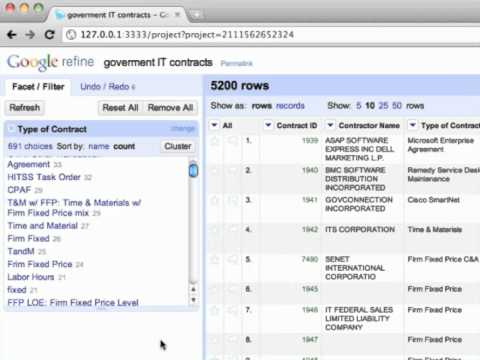Remove the Type of Contract facet
This screenshot has width=480, height=360.
point(11,129)
